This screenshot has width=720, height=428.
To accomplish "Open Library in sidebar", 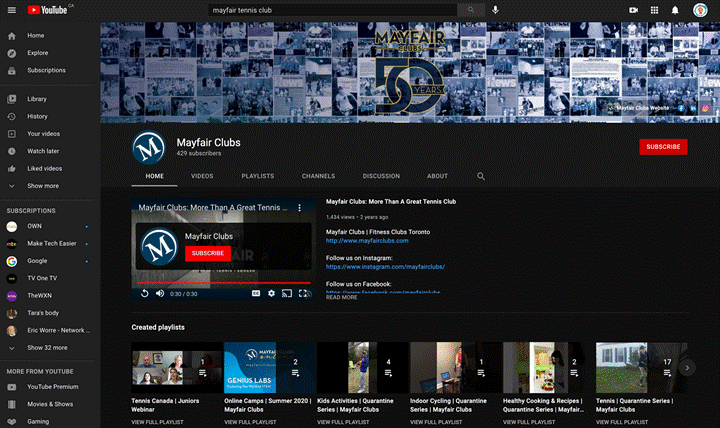I will 48,99.
